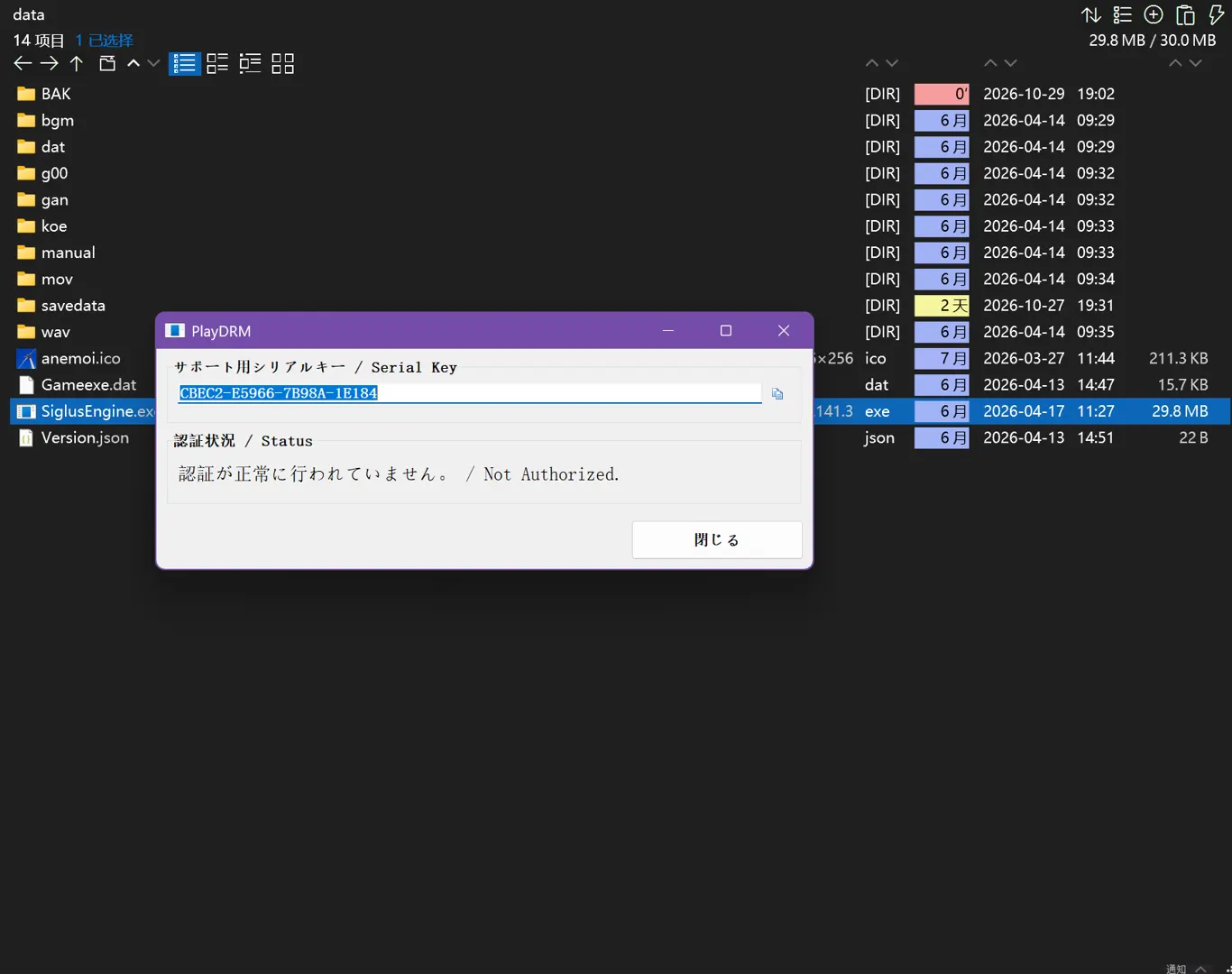Image resolution: width=1232 pixels, height=974 pixels.
Task: Click the dimmed down chevron in the left toolbar
Action: tap(153, 63)
